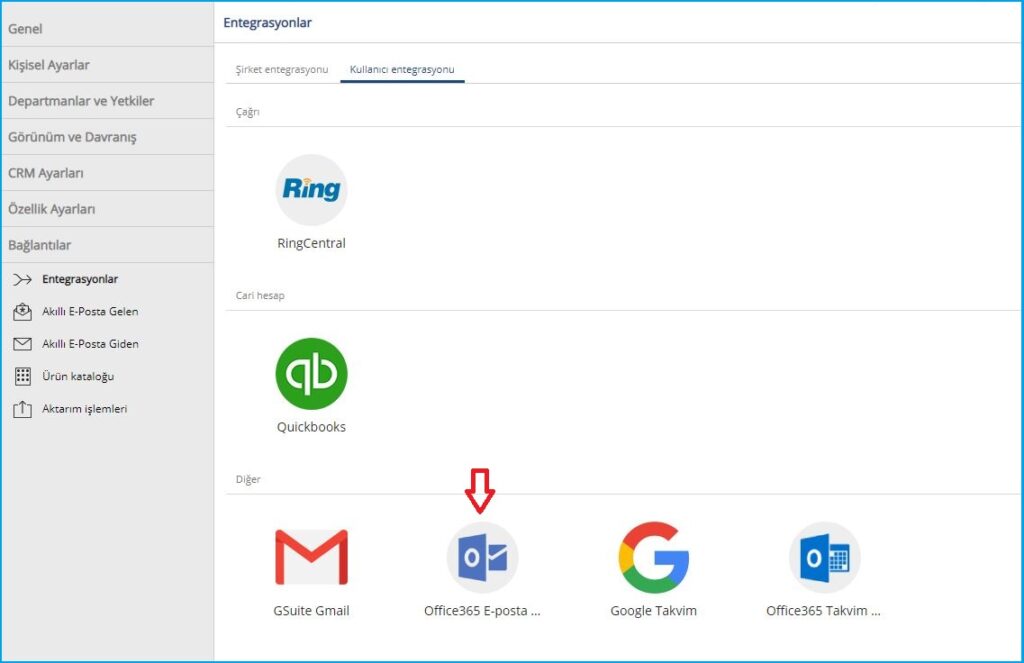The image size is (1024, 663).
Task: Open the Office365 Takvim calendar icon
Action: 825,557
